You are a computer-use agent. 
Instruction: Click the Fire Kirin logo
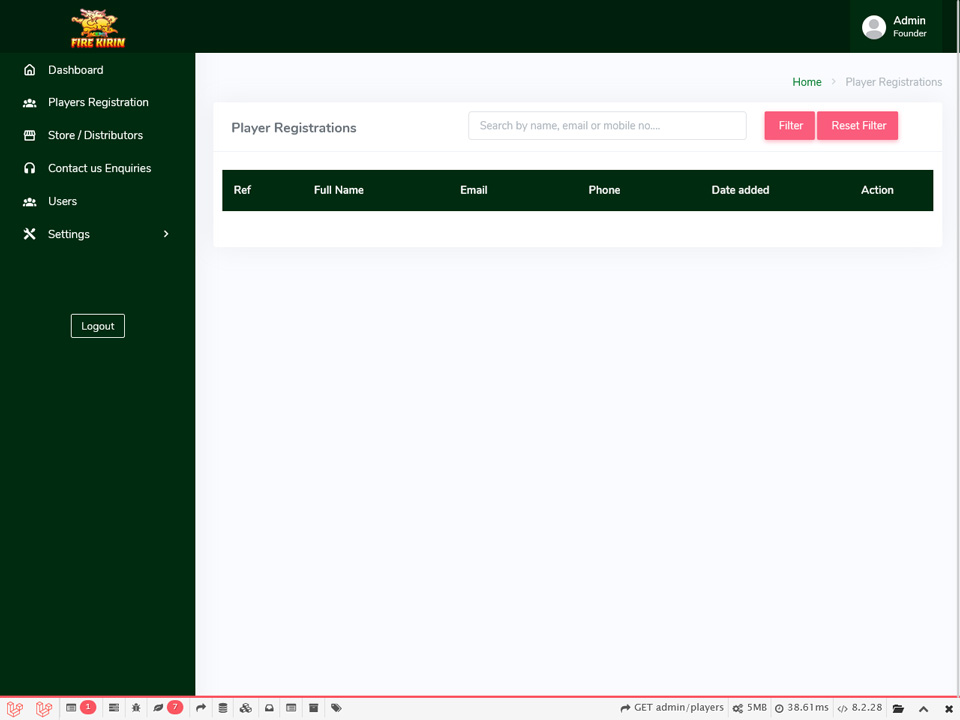98,27
